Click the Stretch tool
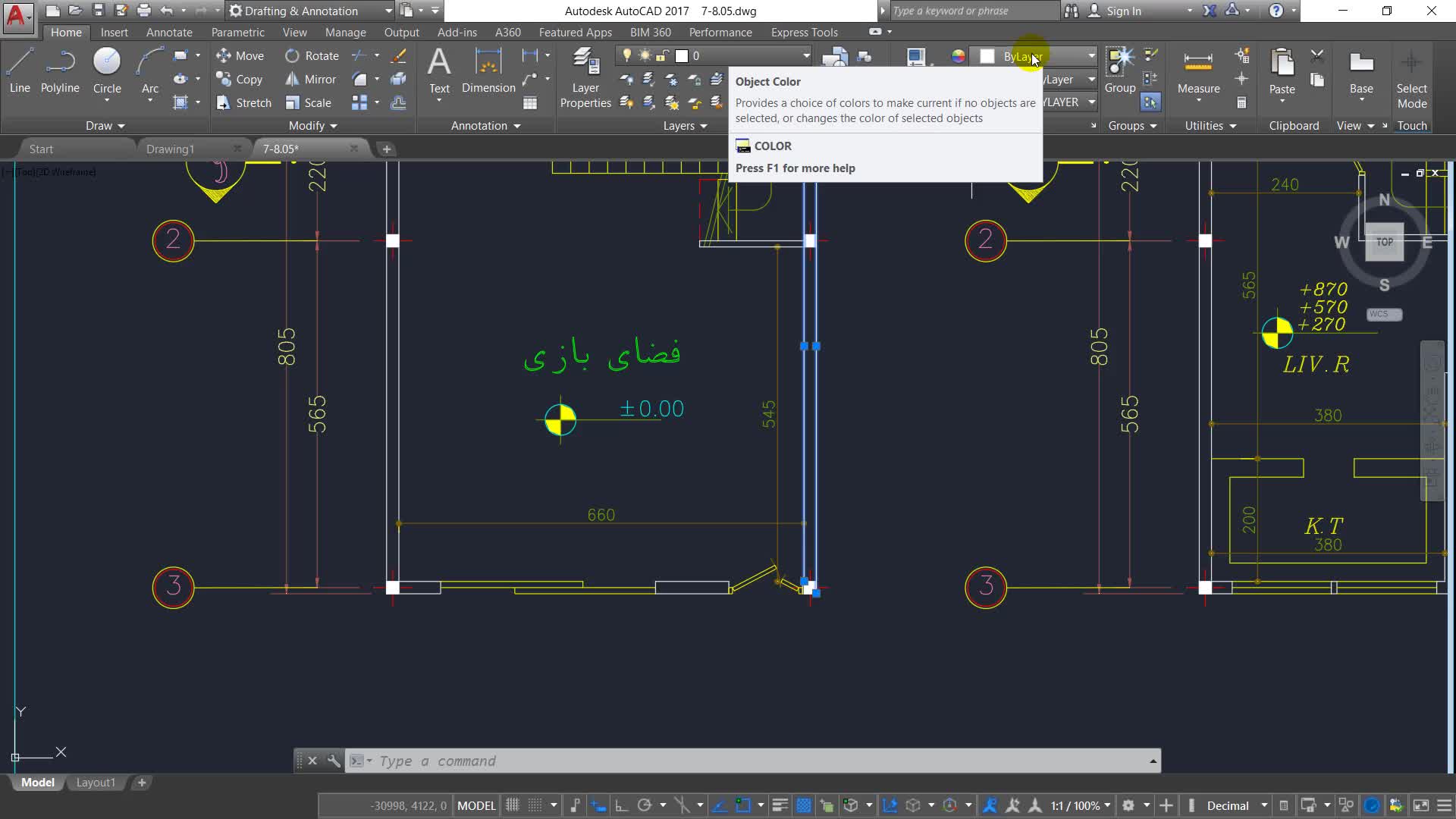The image size is (1456, 819). tap(243, 102)
